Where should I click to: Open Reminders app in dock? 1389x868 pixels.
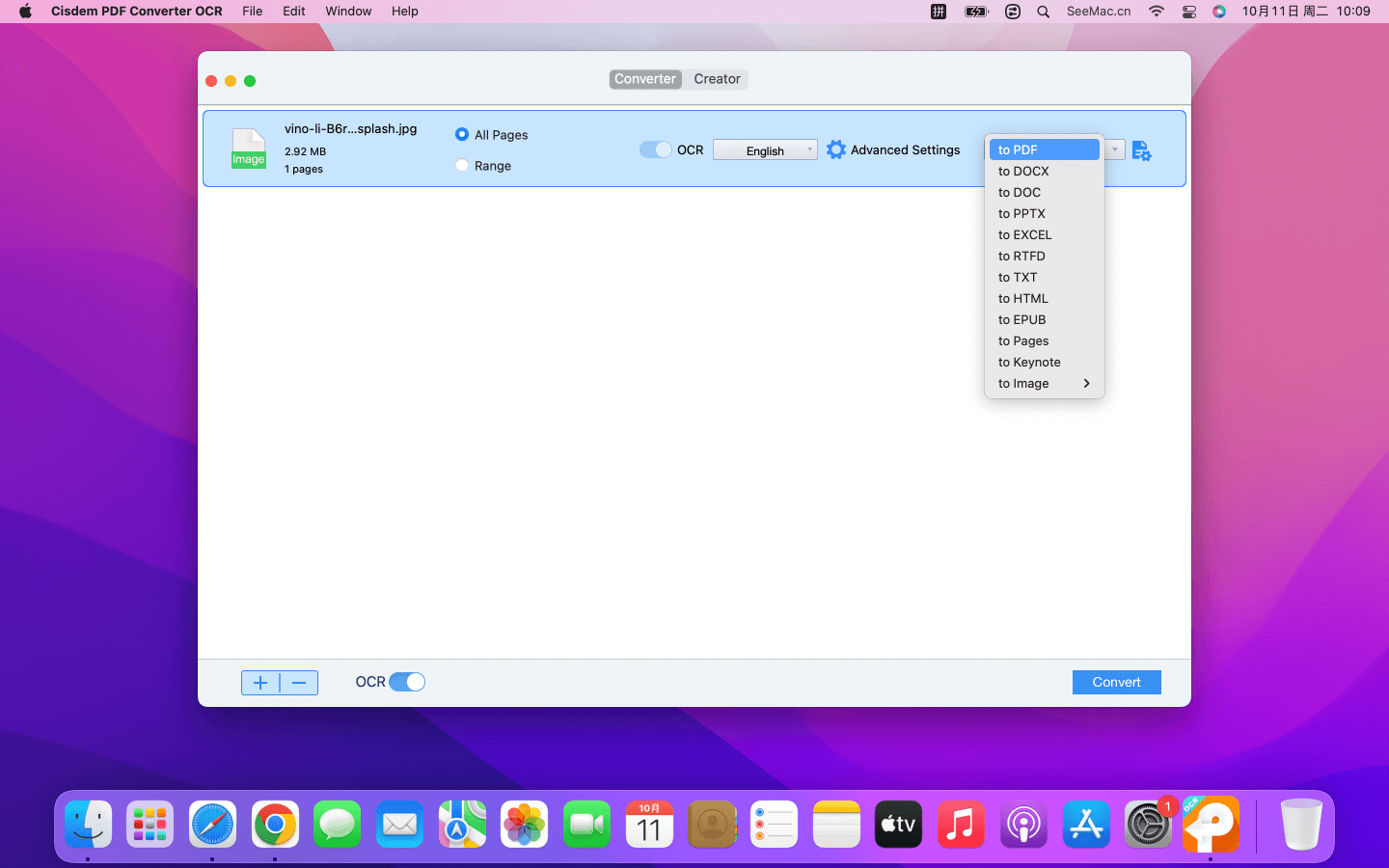coord(774,825)
